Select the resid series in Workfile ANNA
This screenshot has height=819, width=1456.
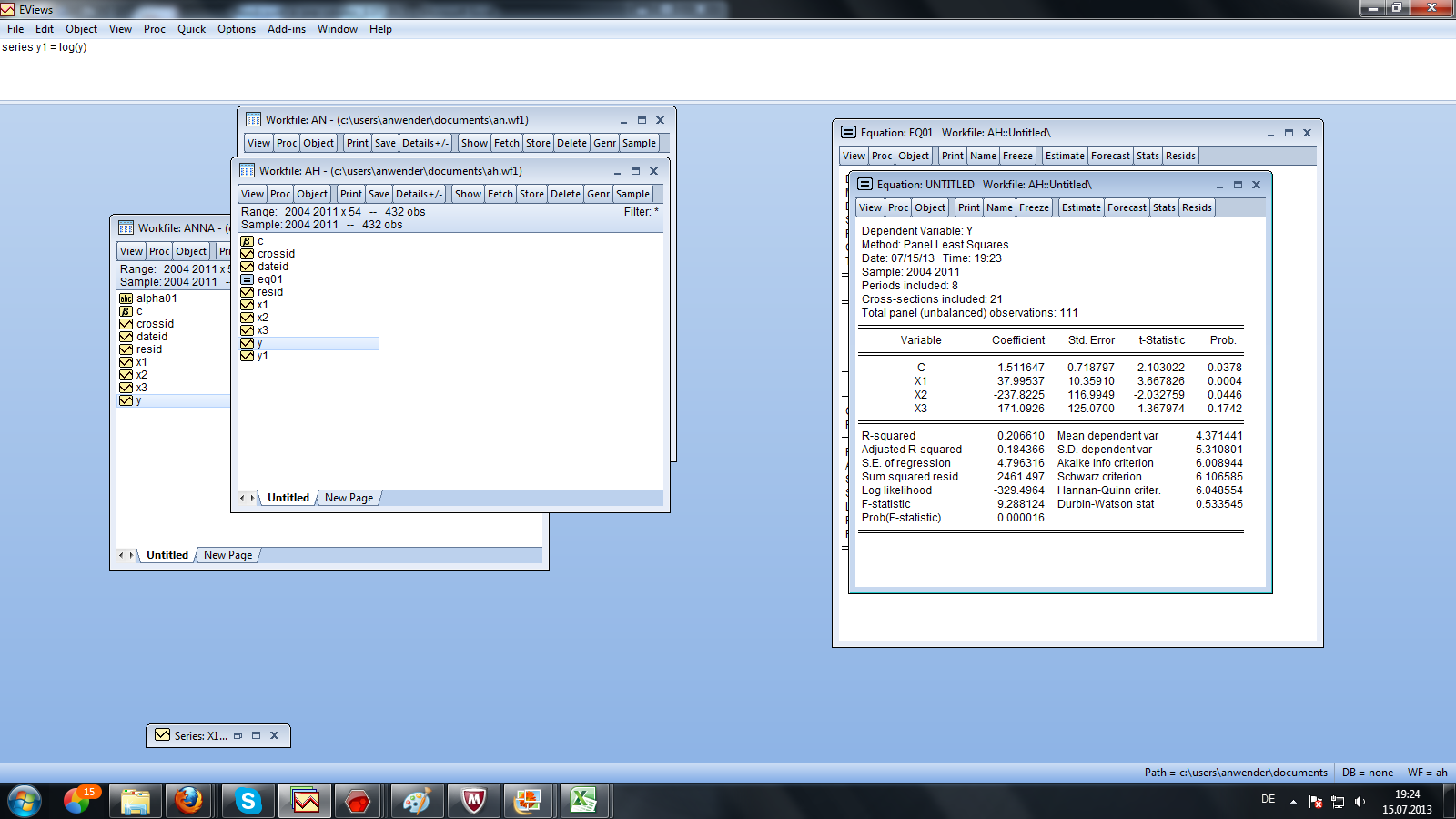[141, 349]
